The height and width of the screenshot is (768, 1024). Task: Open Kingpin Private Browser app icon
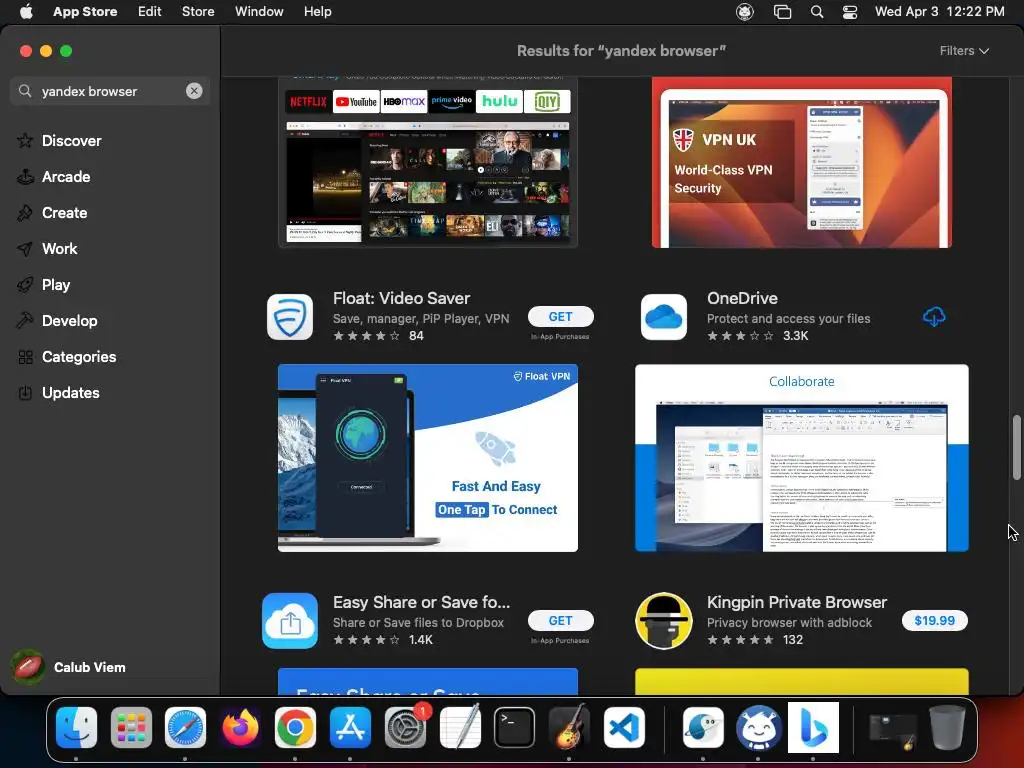tap(664, 620)
